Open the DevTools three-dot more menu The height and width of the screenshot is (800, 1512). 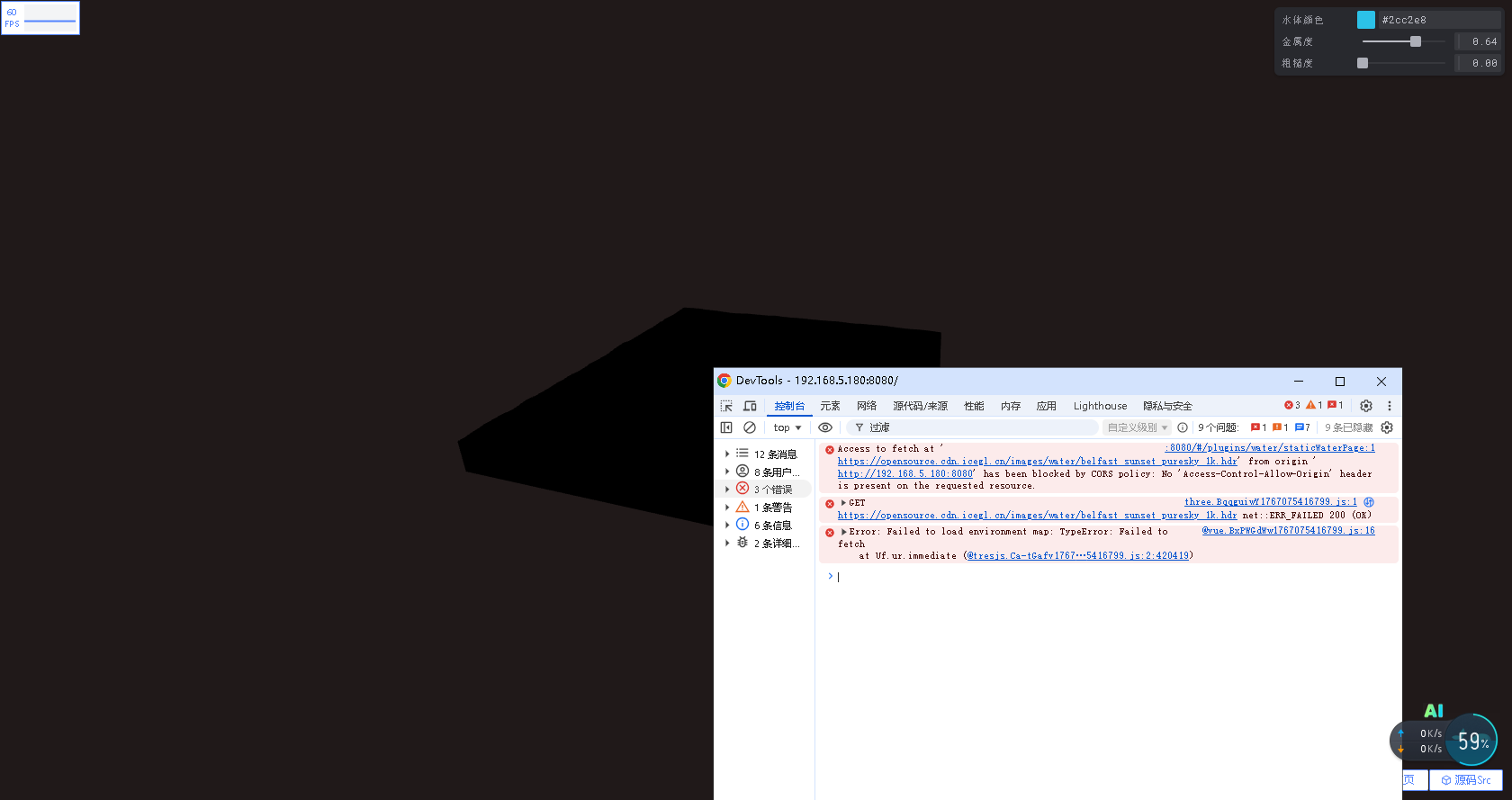click(x=1389, y=406)
